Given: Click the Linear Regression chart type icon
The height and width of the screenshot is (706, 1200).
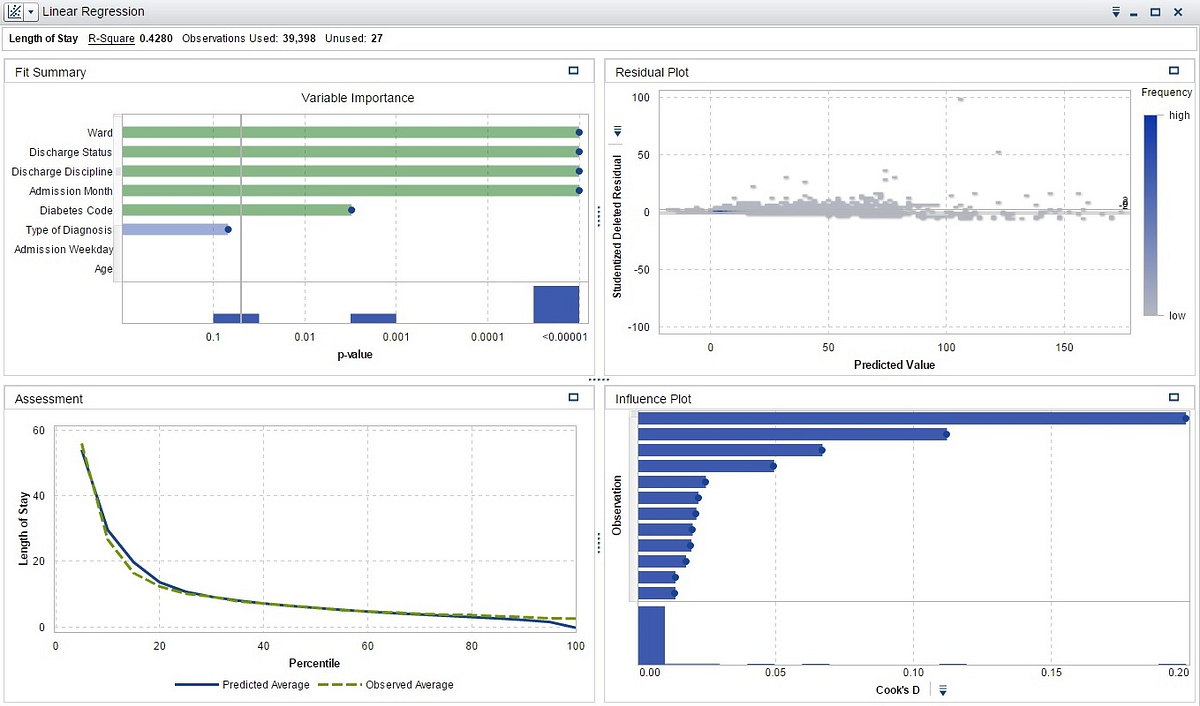Looking at the screenshot, I should 15,12.
